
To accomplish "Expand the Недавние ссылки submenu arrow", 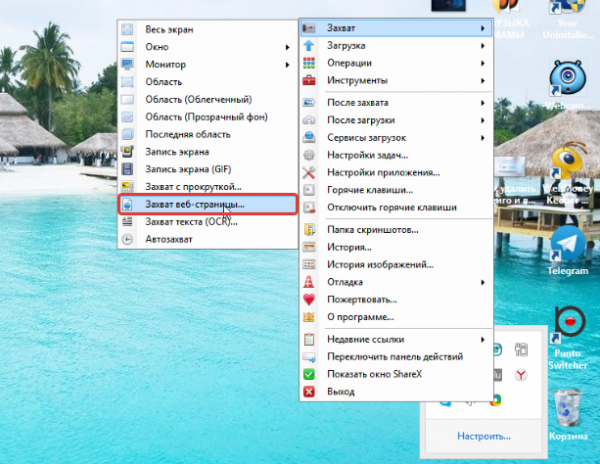I will (x=483, y=340).
